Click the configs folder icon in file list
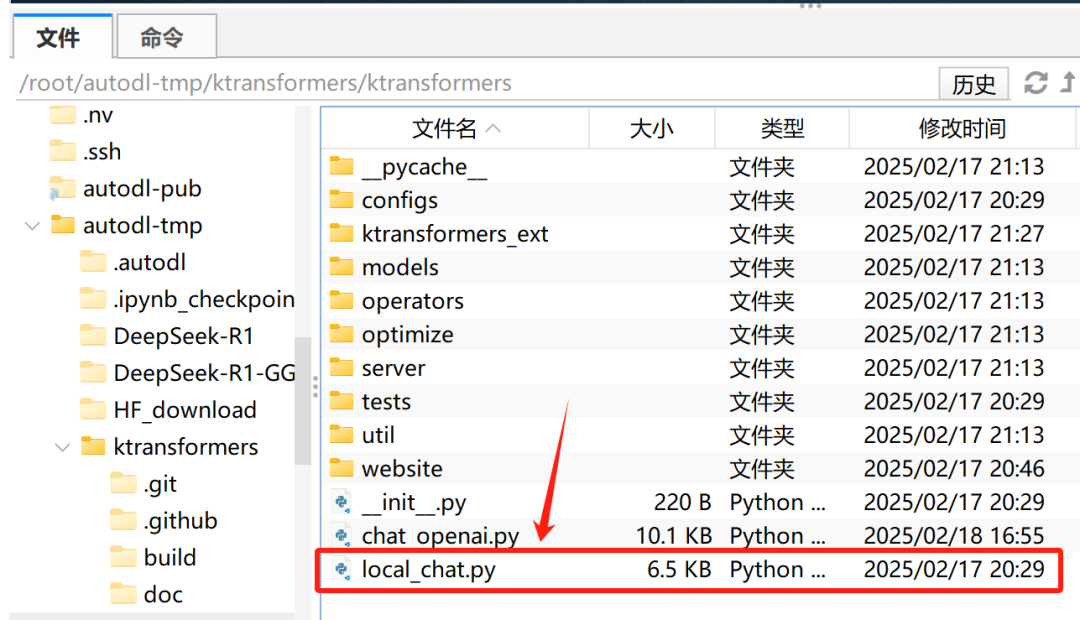The height and width of the screenshot is (620, 1080). click(342, 200)
